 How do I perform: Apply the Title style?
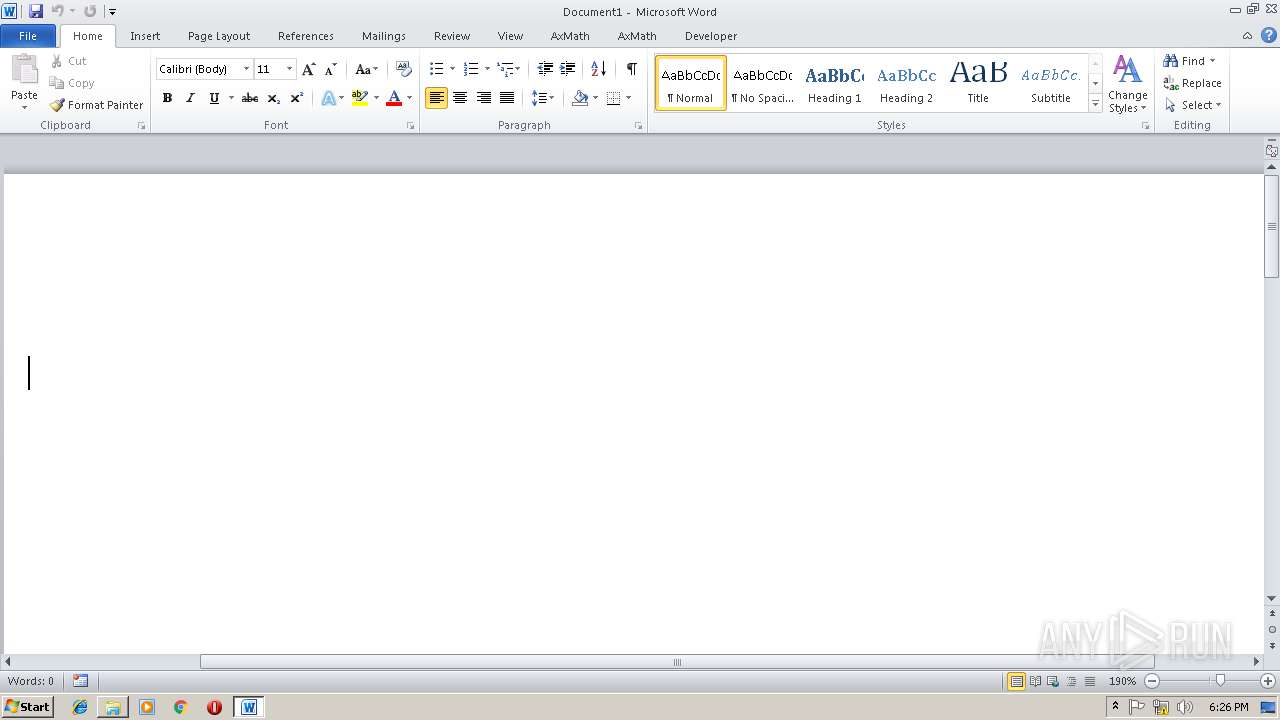[x=978, y=83]
